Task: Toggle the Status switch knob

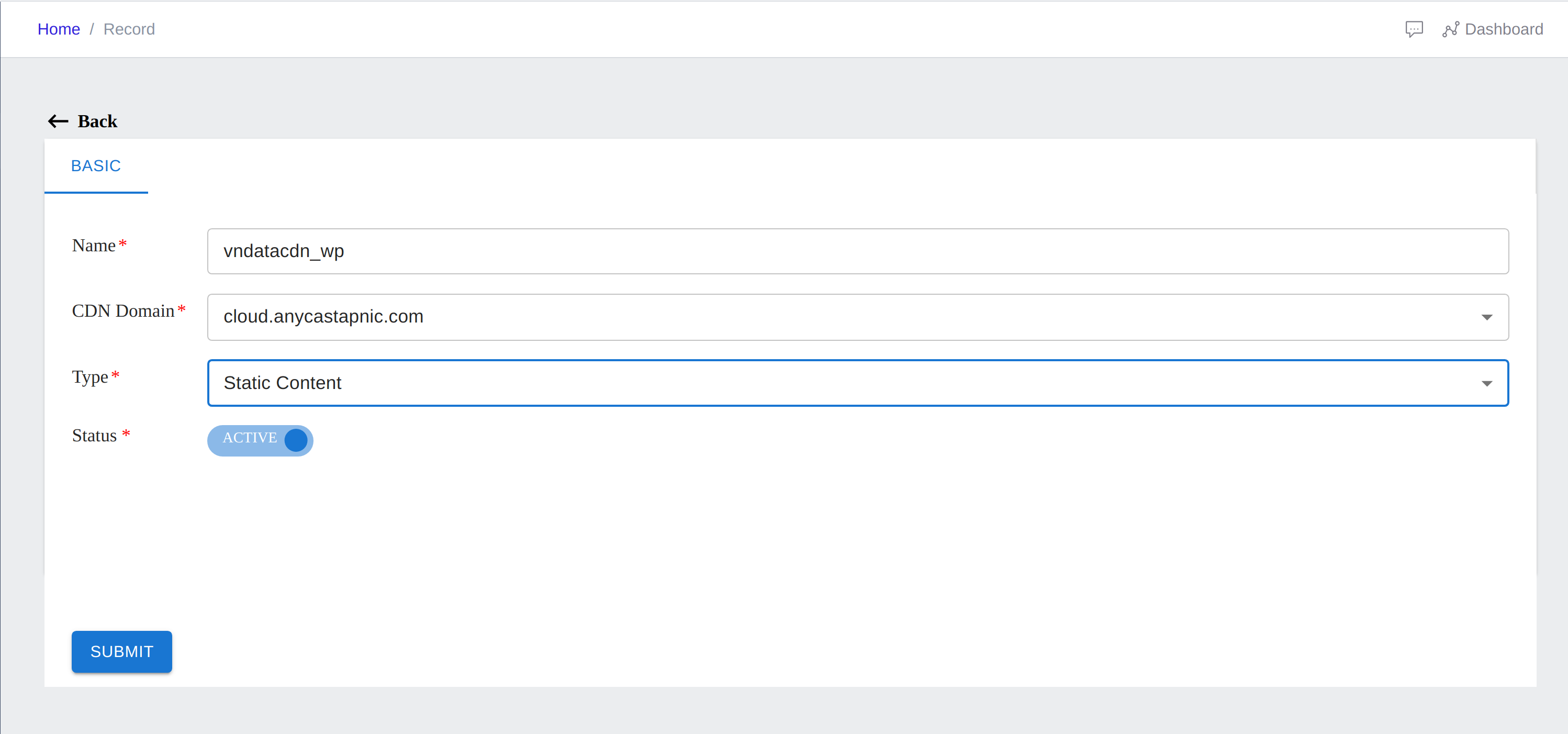Action: pos(296,440)
